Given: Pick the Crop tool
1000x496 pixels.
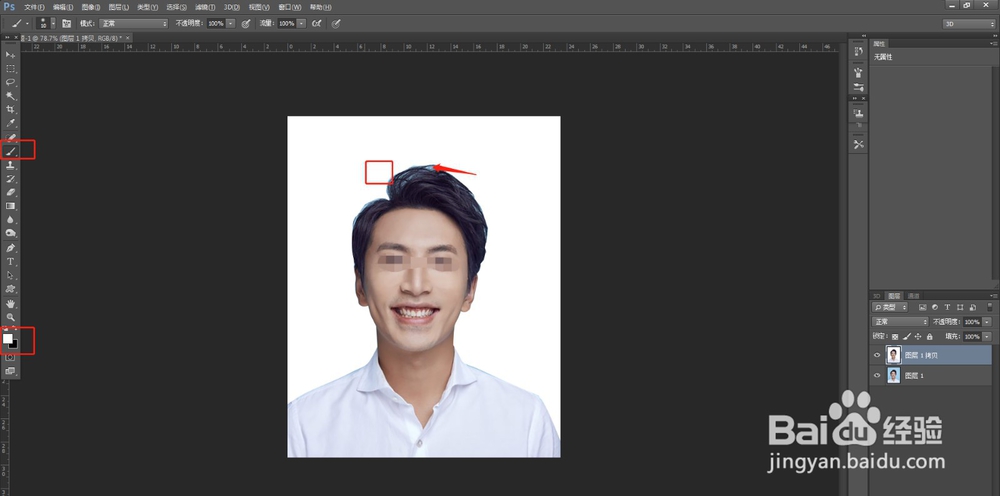Looking at the screenshot, I should pyautogui.click(x=11, y=109).
